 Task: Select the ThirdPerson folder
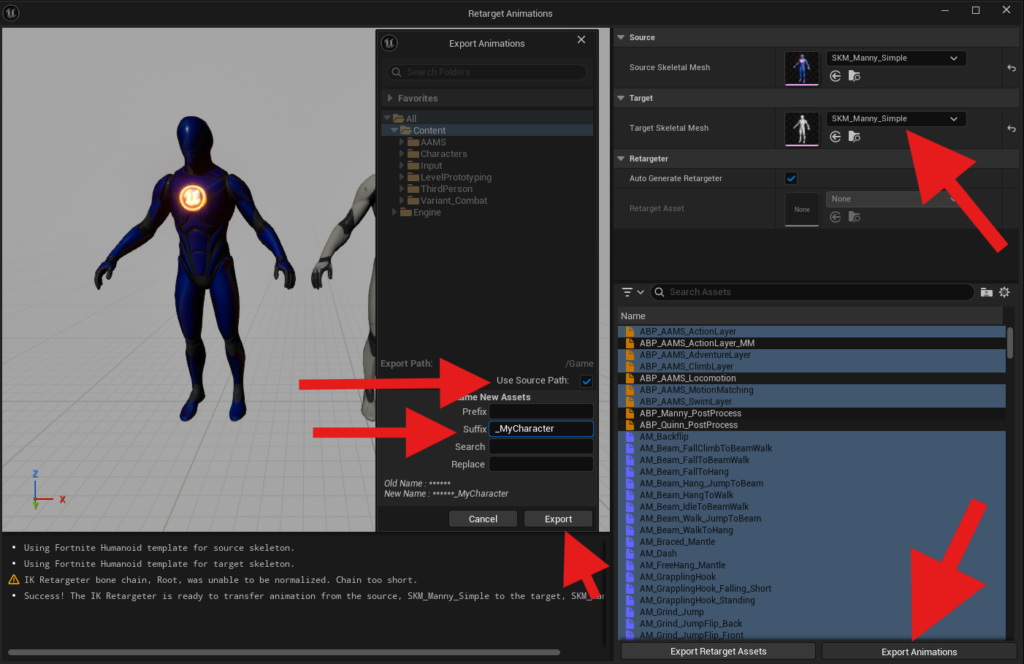442,189
